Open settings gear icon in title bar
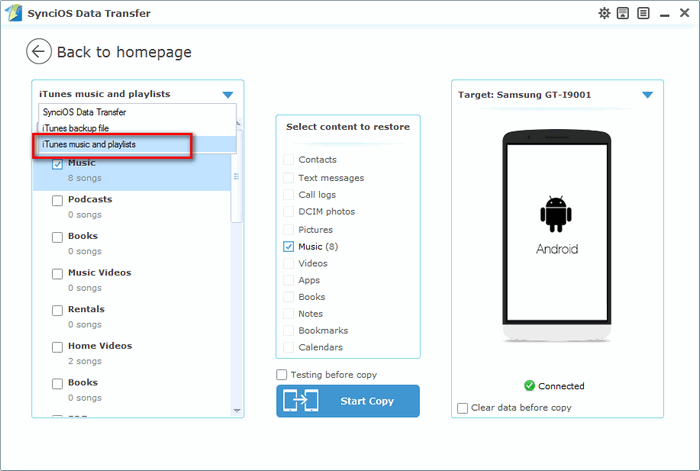 pos(604,13)
